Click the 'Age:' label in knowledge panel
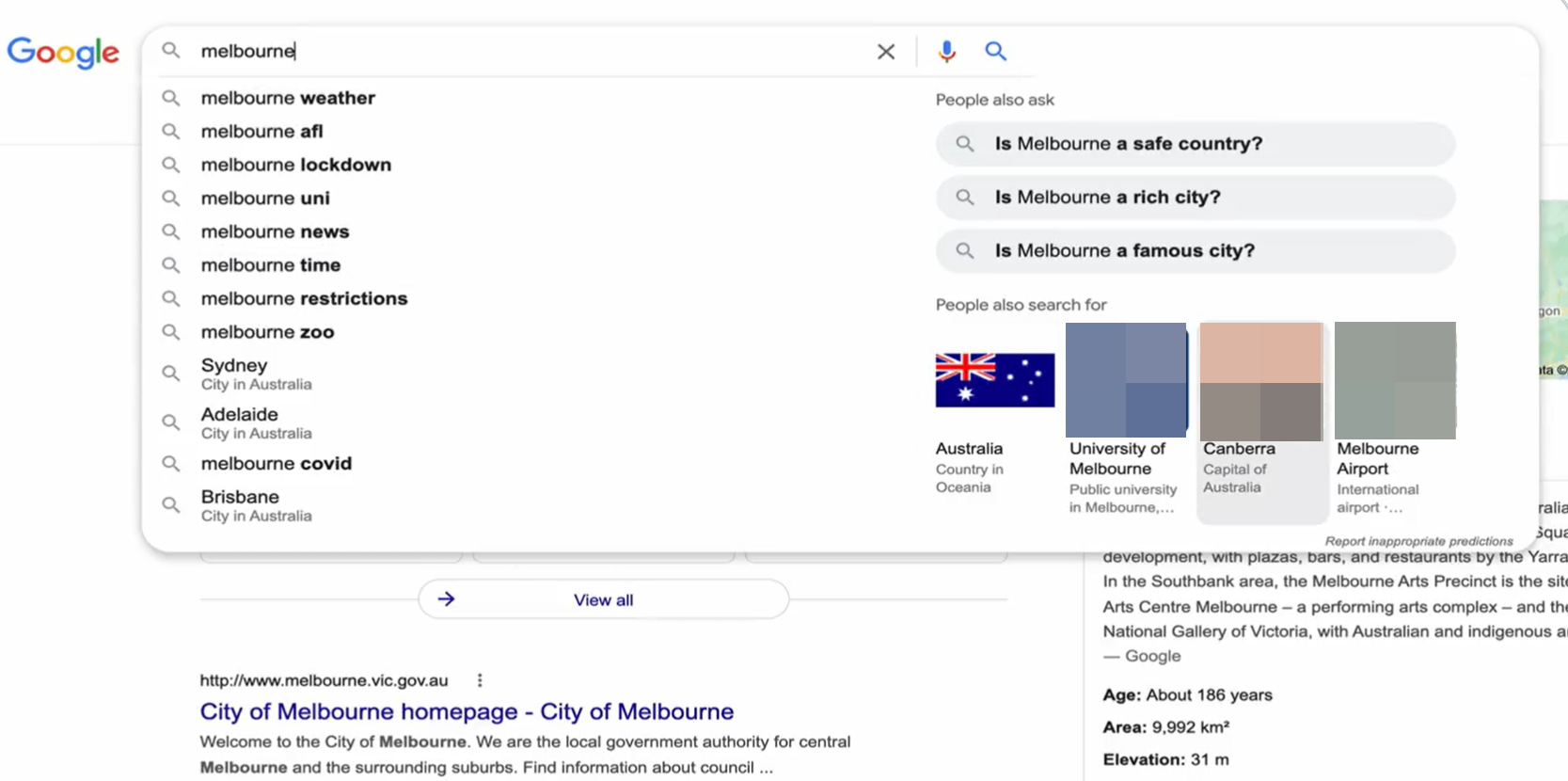Viewport: 1568px width, 781px height. pyautogui.click(x=1122, y=695)
